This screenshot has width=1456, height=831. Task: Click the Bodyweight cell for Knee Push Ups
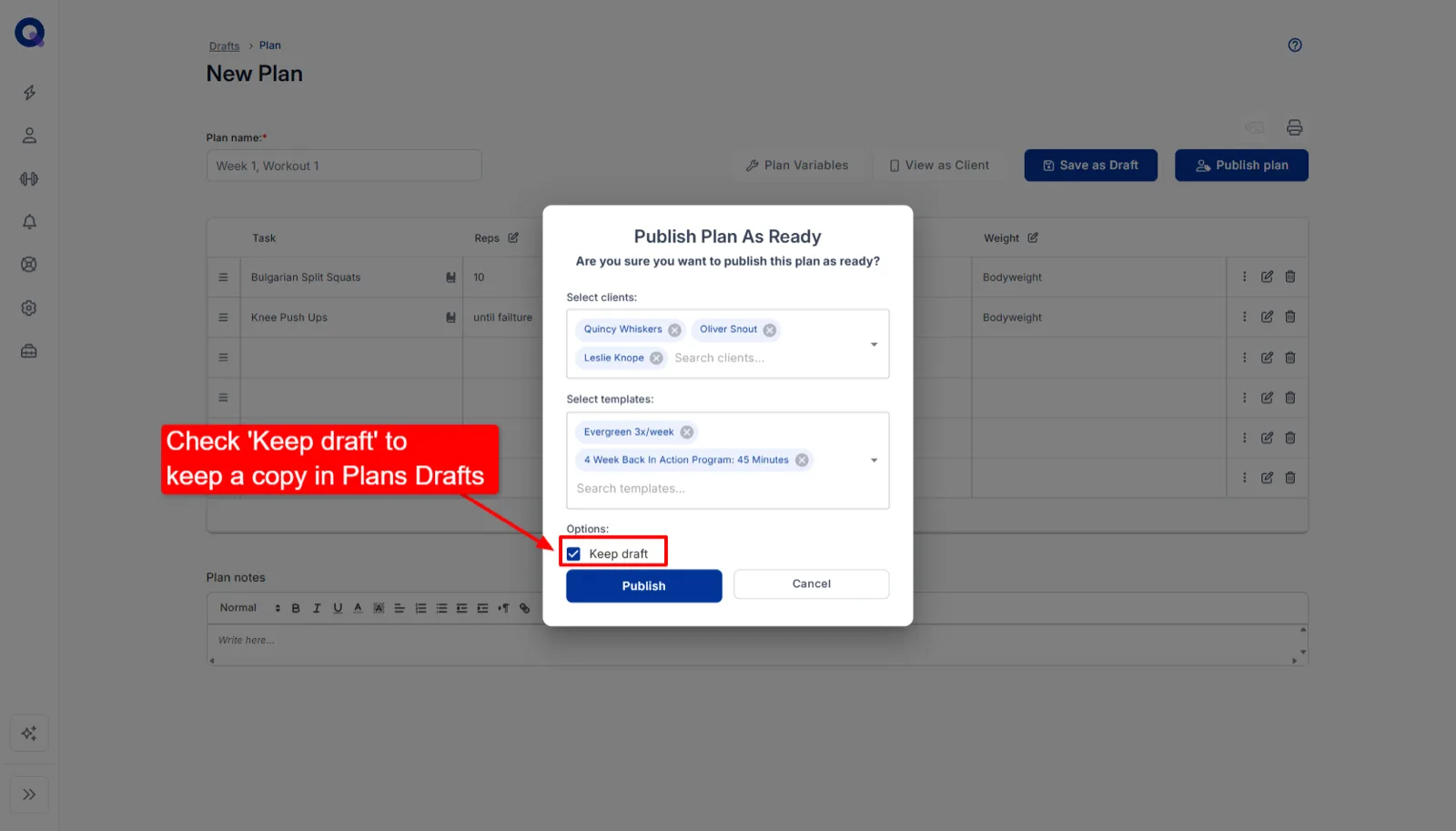[x=1098, y=318]
